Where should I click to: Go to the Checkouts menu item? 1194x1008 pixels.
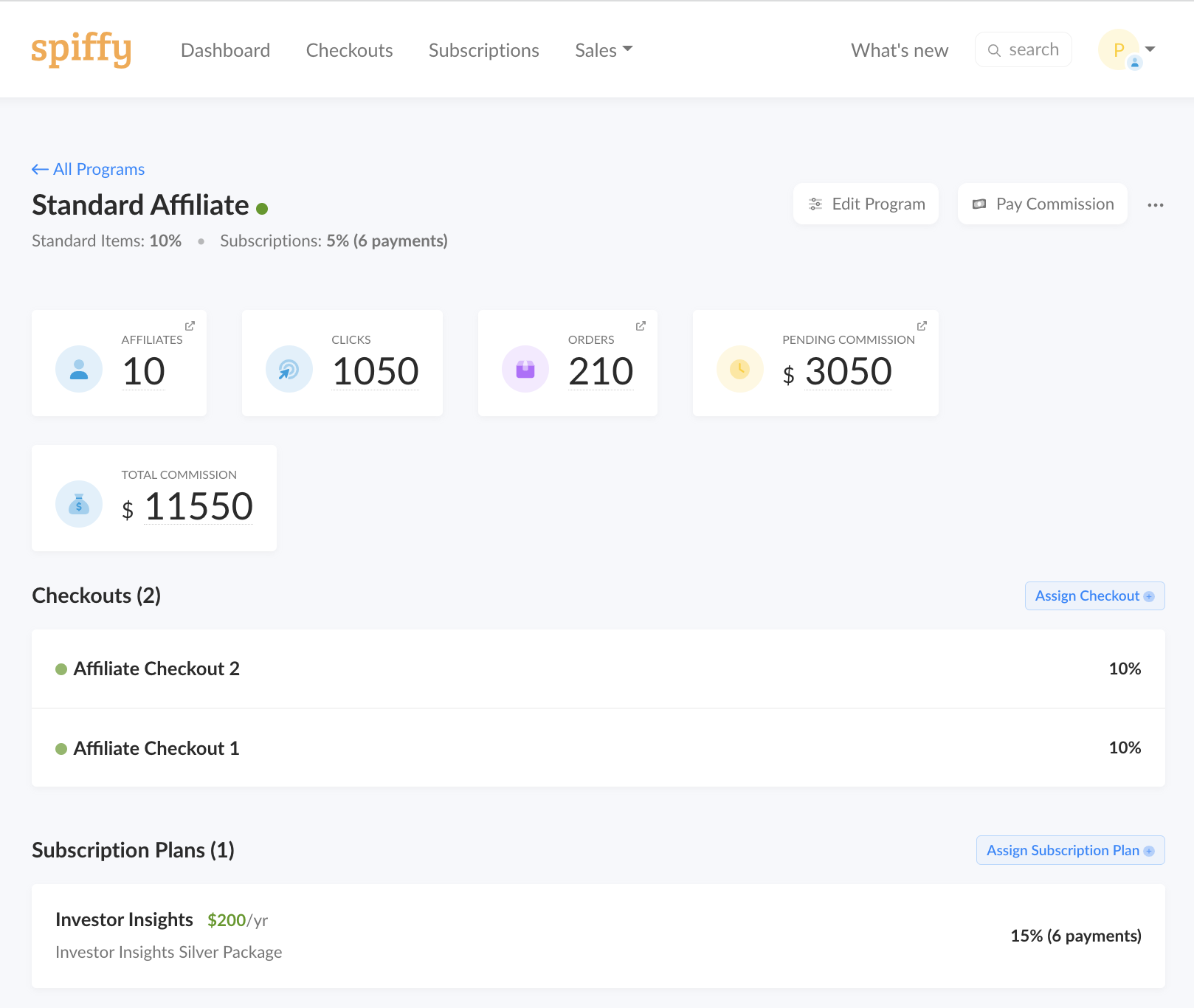click(x=349, y=50)
